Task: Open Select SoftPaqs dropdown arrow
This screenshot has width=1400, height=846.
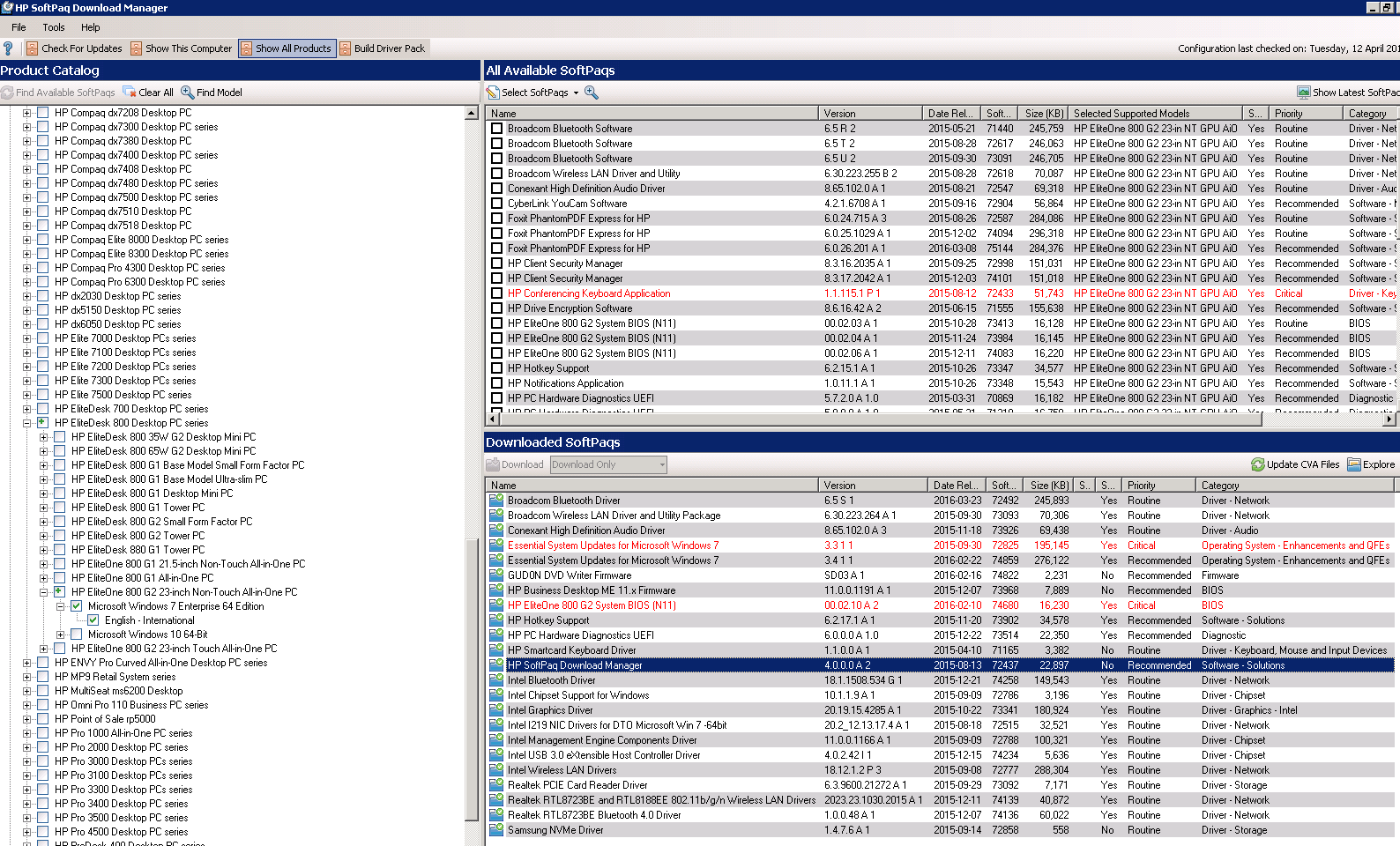Action: tap(576, 93)
